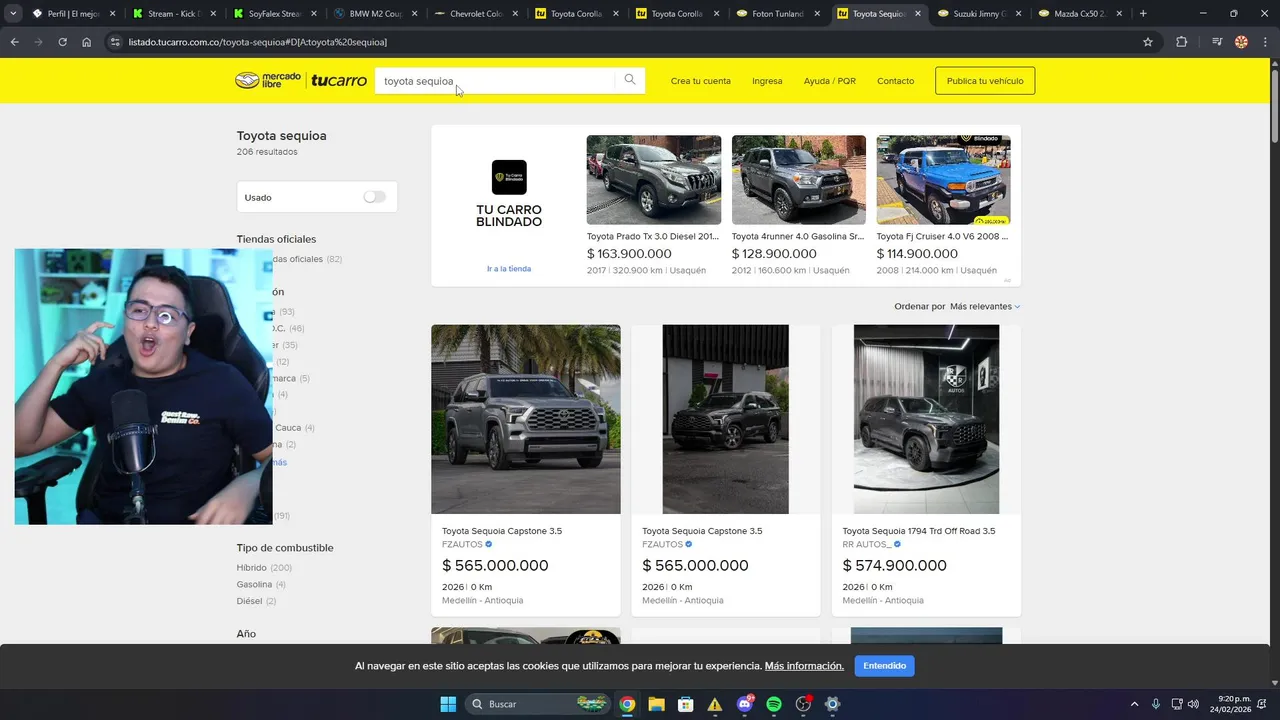This screenshot has width=1280, height=720.
Task: Open a new browser tab with plus icon
Action: [1143, 14]
